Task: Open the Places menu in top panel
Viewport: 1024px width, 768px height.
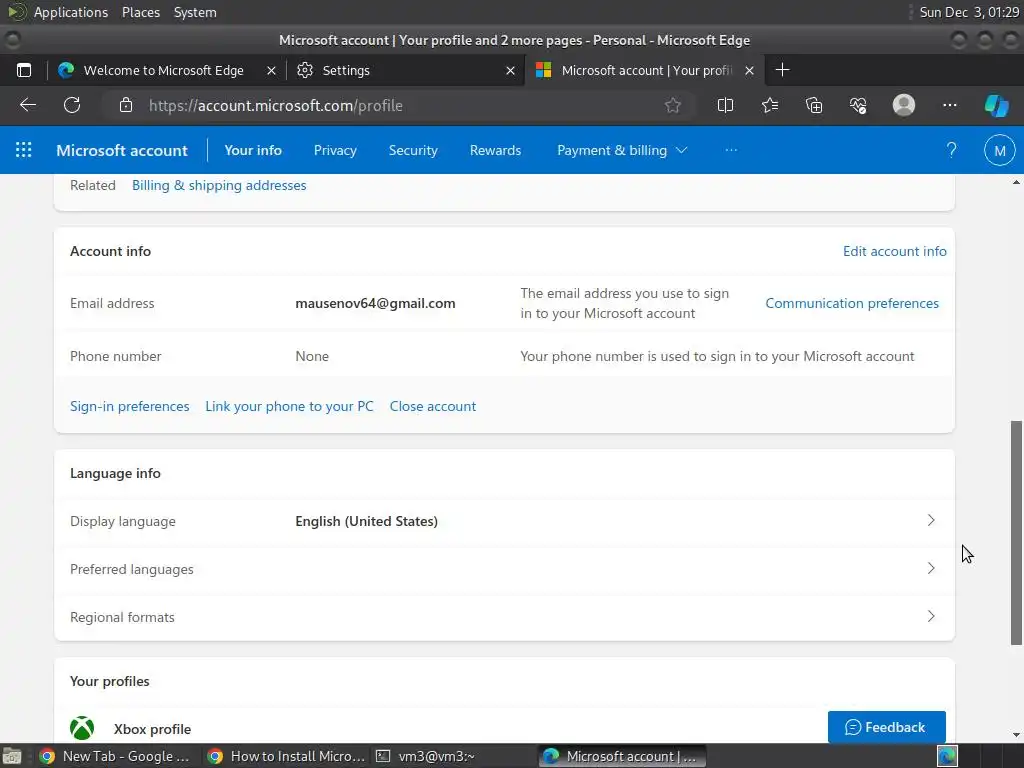Action: (140, 12)
